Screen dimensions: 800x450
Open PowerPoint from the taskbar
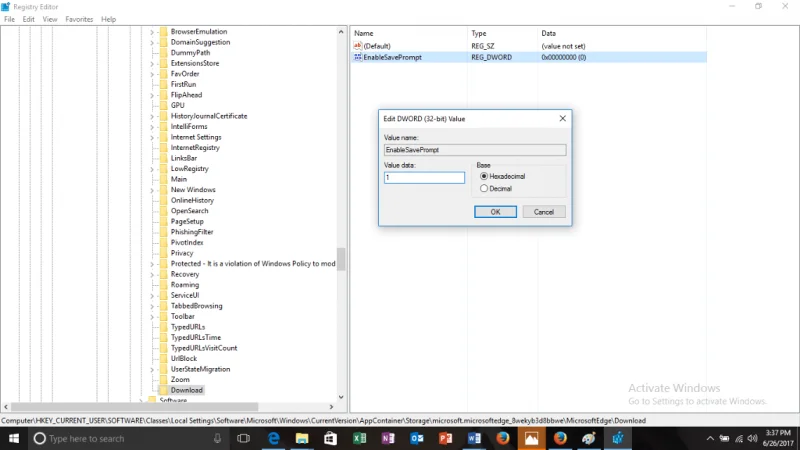pyautogui.click(x=445, y=439)
